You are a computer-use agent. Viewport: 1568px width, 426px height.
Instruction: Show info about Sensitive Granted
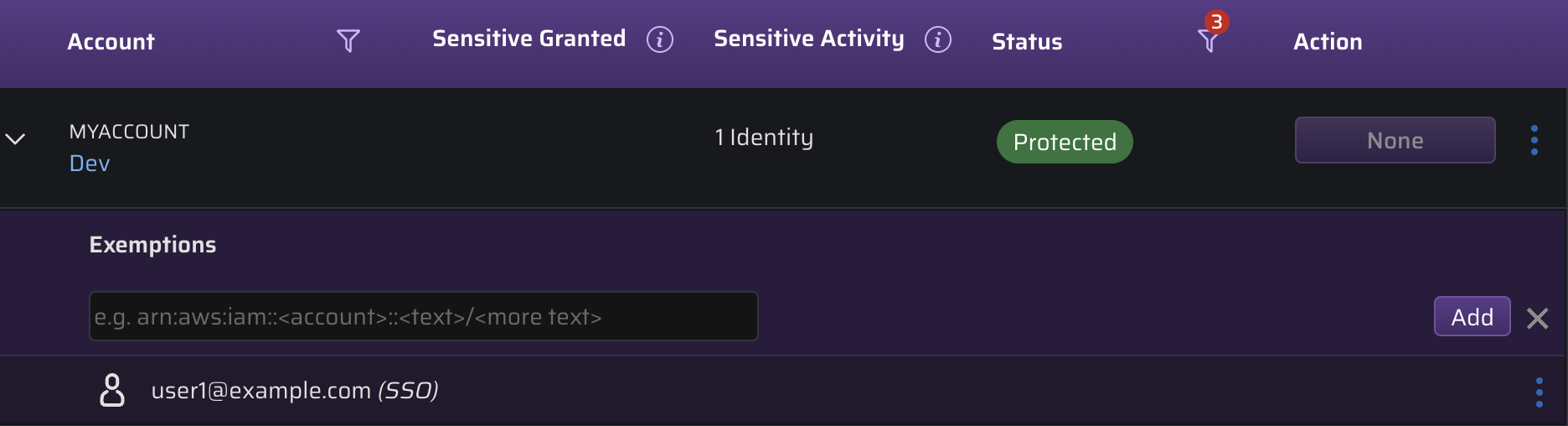[660, 39]
